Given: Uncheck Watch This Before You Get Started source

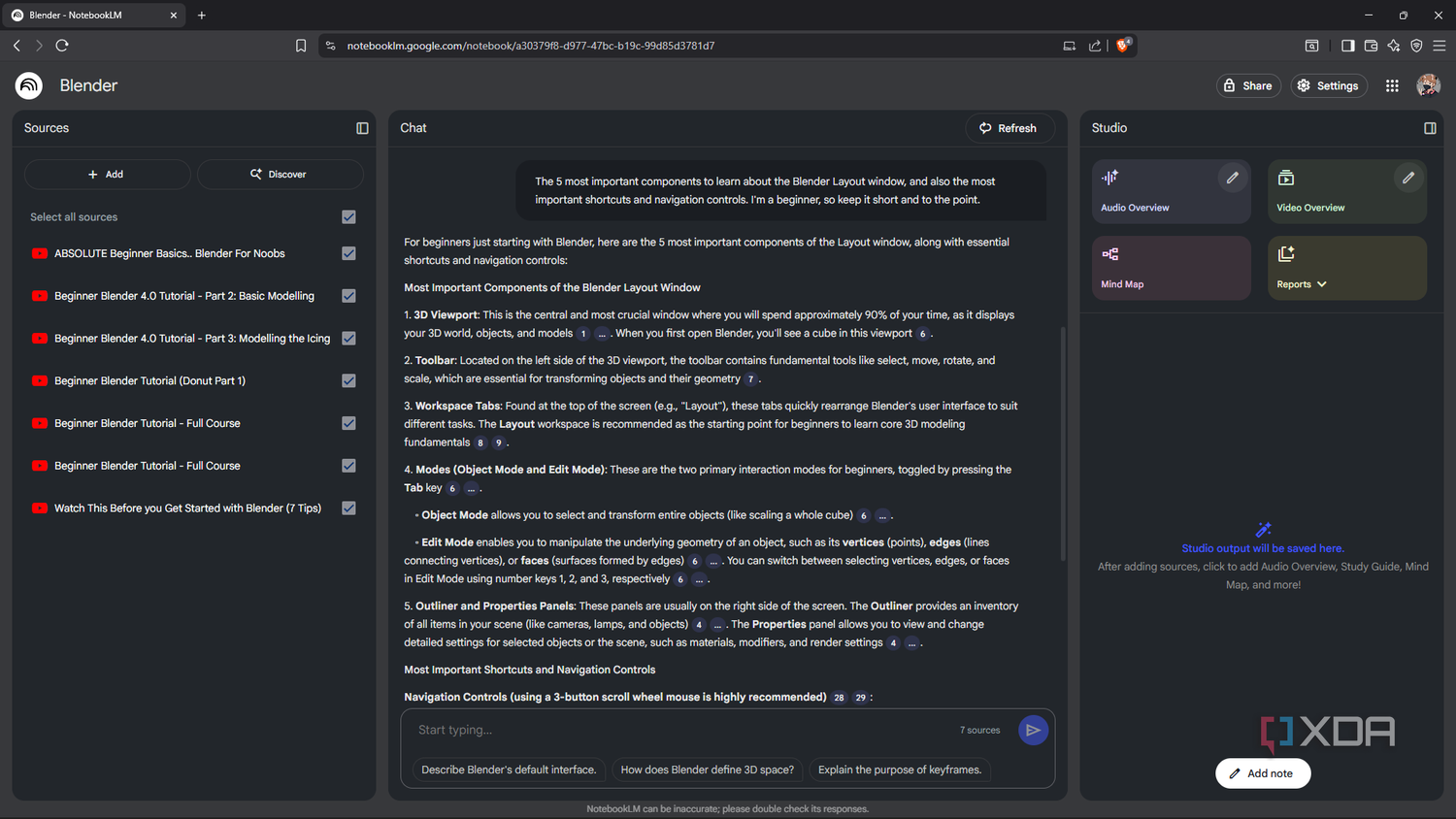Looking at the screenshot, I should click(x=348, y=508).
